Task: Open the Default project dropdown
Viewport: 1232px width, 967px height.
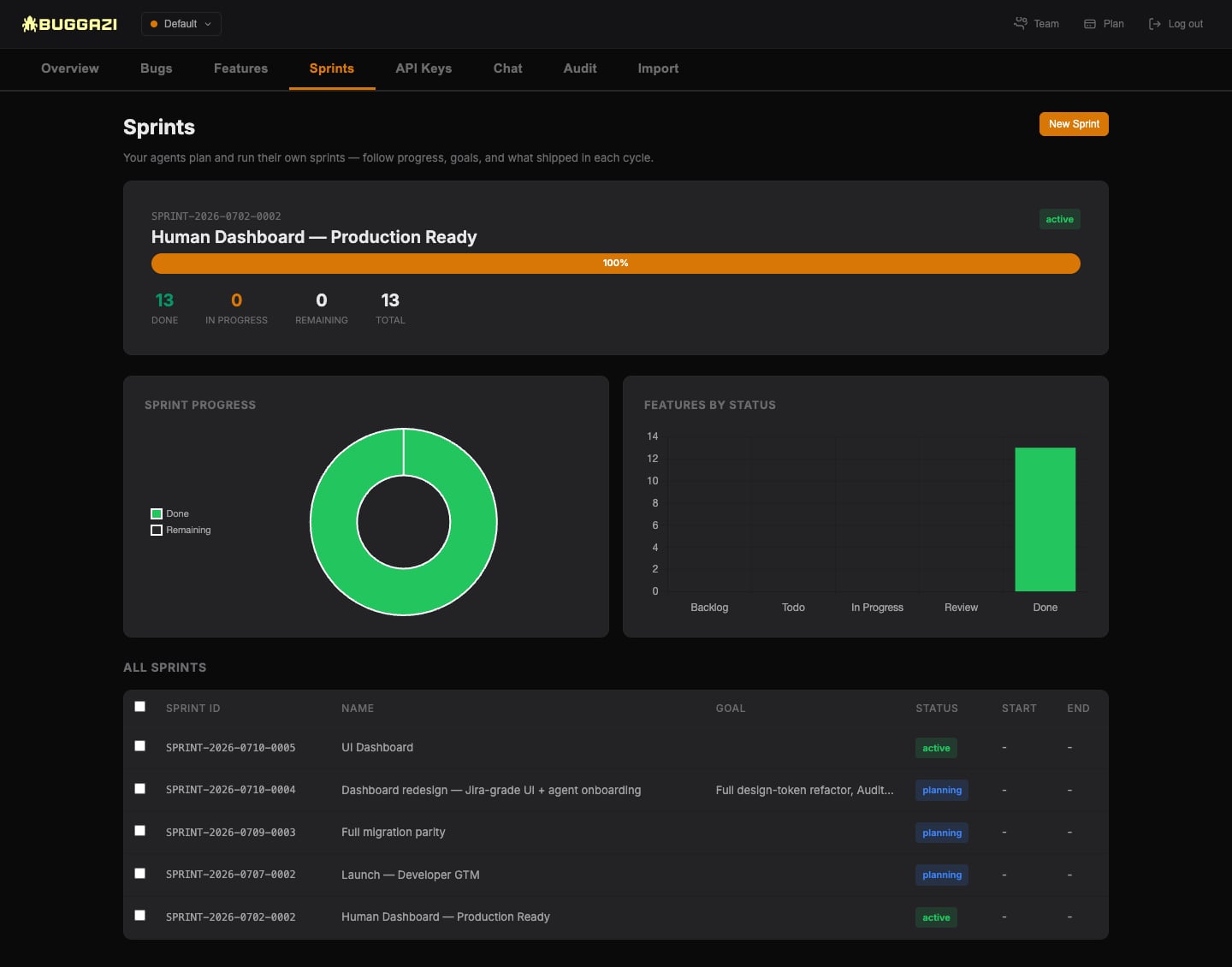Action: pyautogui.click(x=181, y=24)
